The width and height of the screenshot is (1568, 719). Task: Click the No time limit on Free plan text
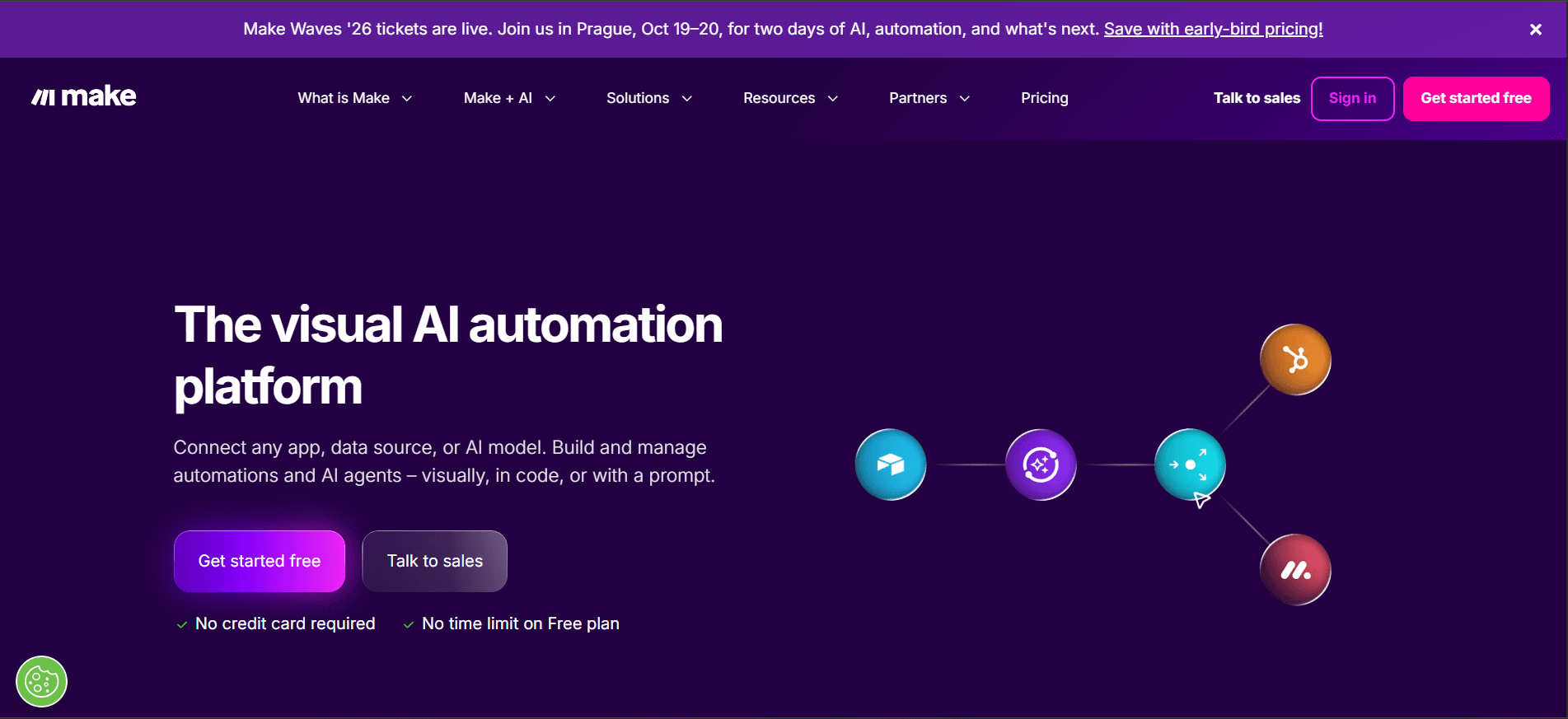tap(521, 623)
